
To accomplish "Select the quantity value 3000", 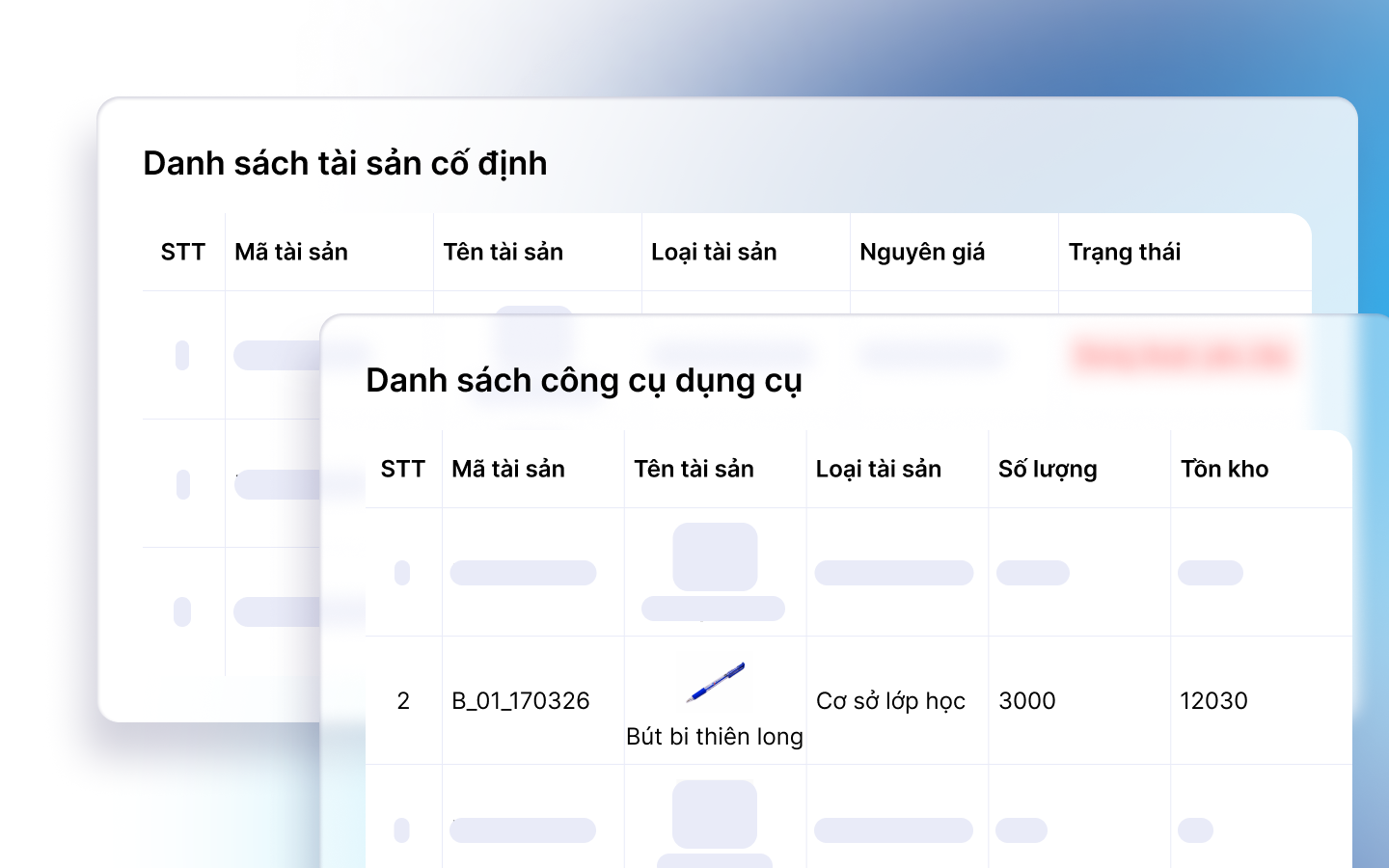I will pos(1026,701).
